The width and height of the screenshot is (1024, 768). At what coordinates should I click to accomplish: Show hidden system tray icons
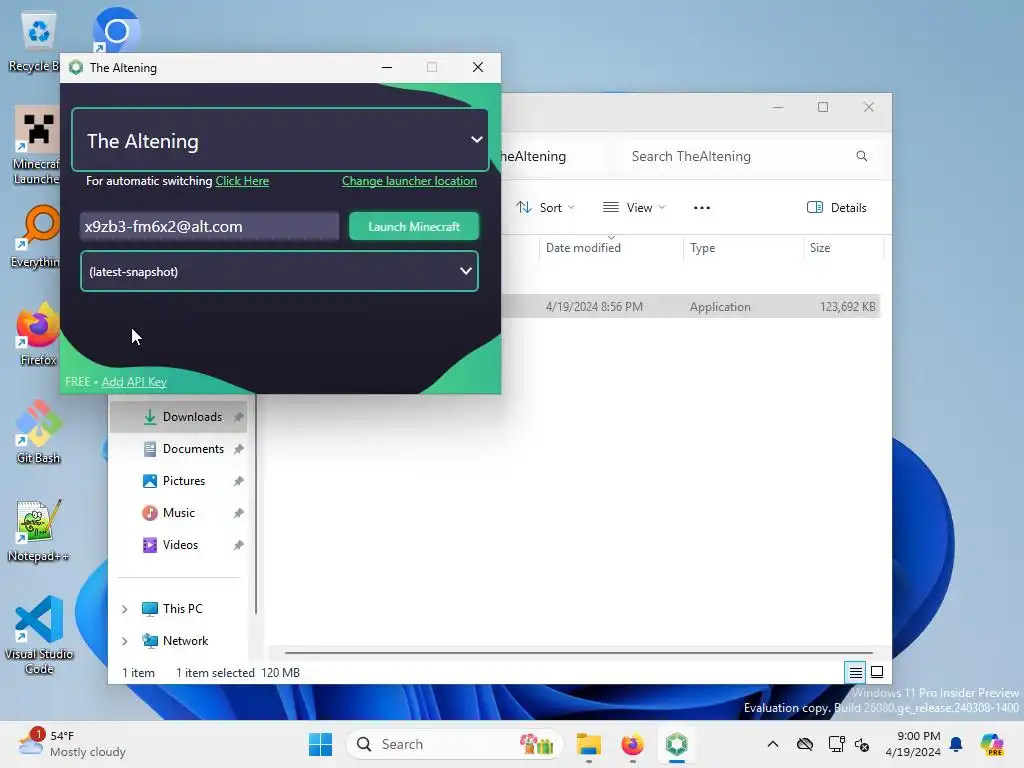point(773,744)
